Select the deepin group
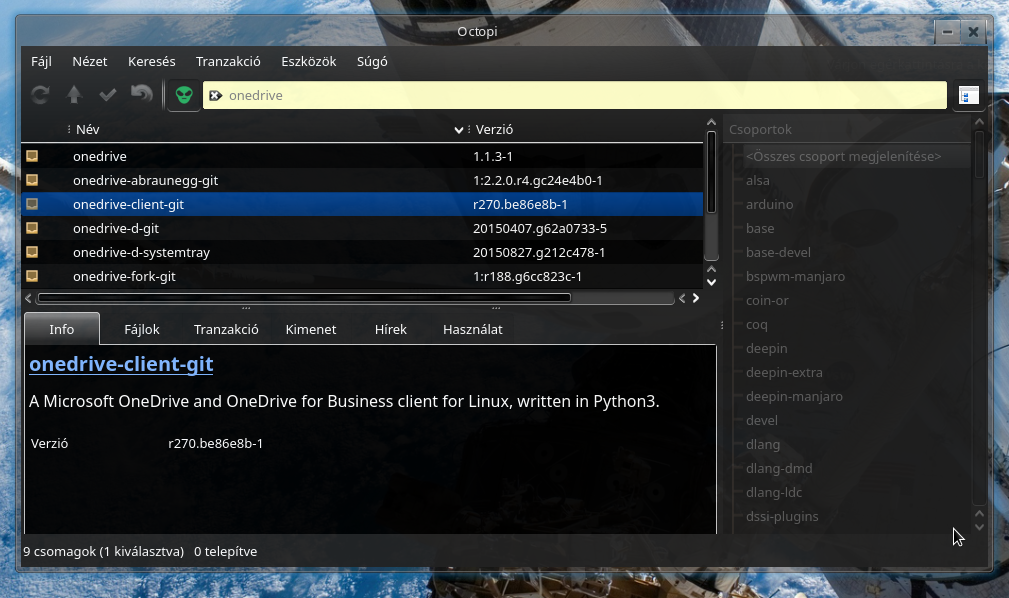 click(766, 348)
